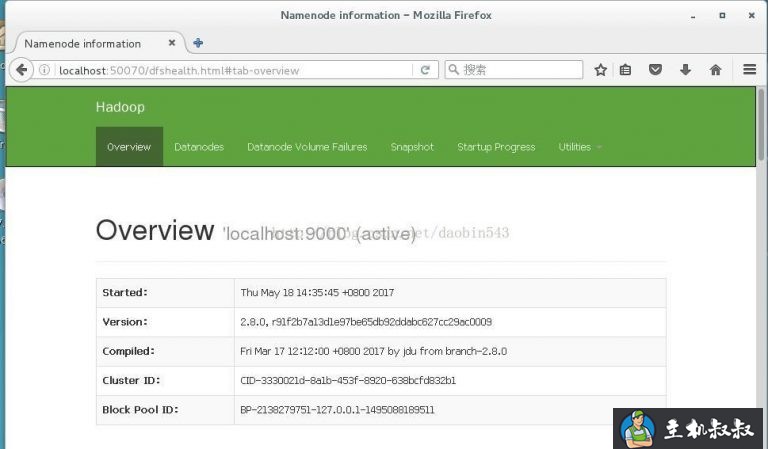Click the 'Started:' row label

125,292
